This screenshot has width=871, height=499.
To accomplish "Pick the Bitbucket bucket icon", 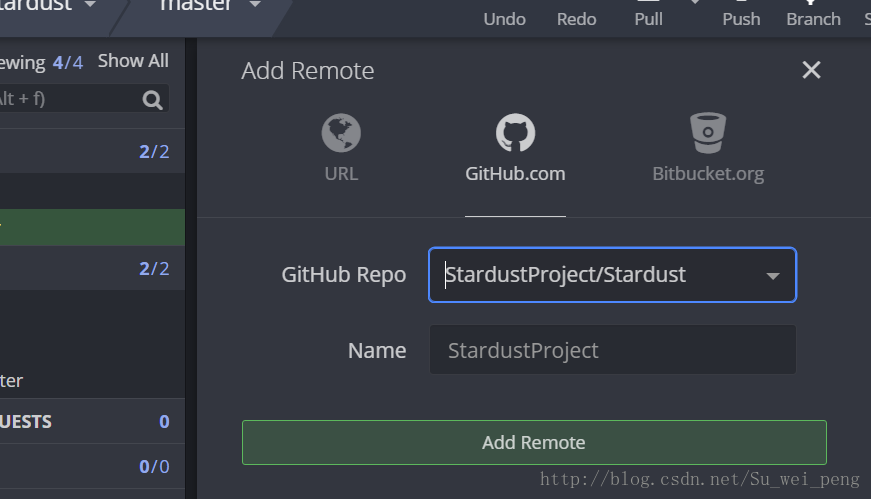I will pyautogui.click(x=708, y=133).
